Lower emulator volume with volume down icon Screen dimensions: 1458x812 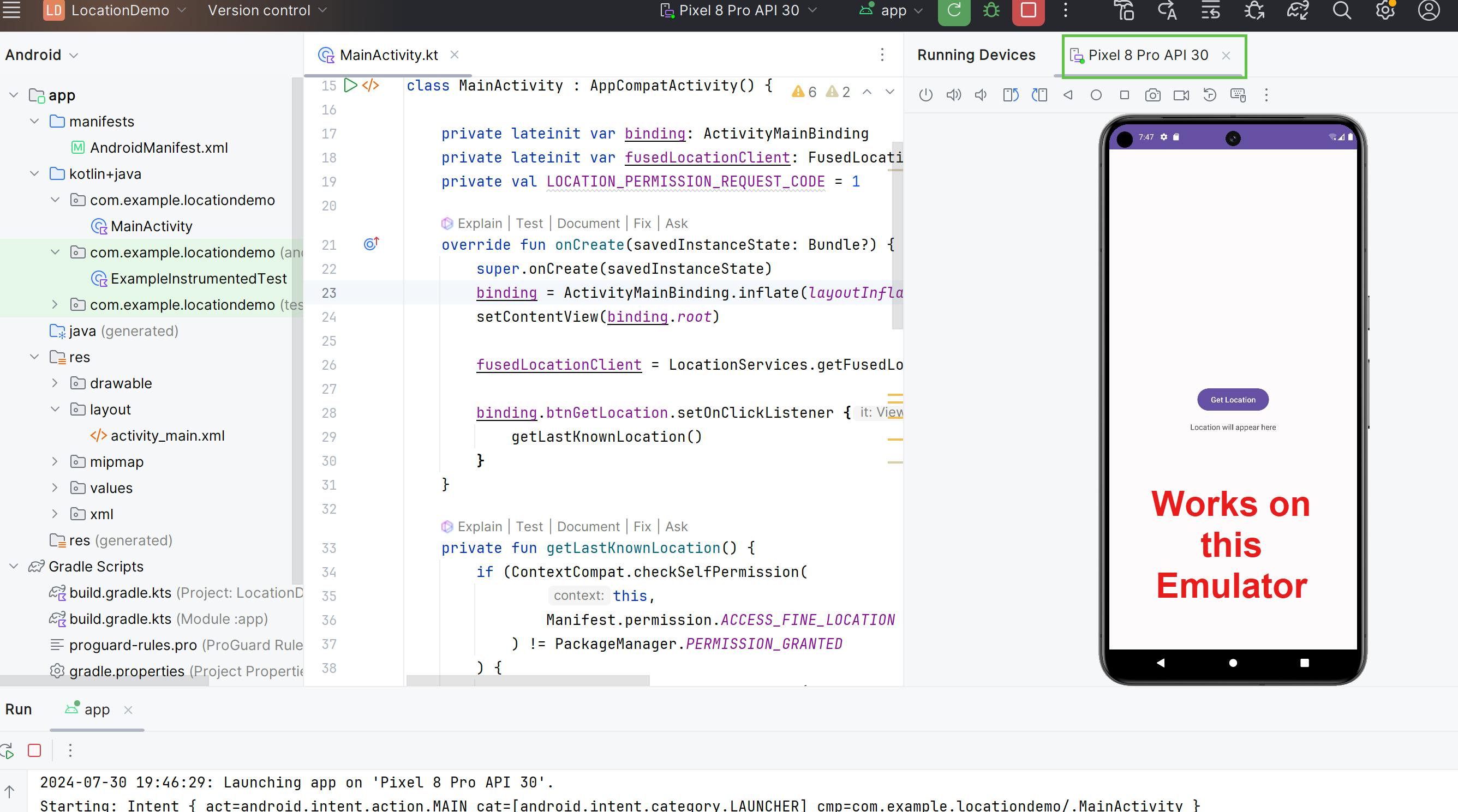pyautogui.click(x=981, y=95)
